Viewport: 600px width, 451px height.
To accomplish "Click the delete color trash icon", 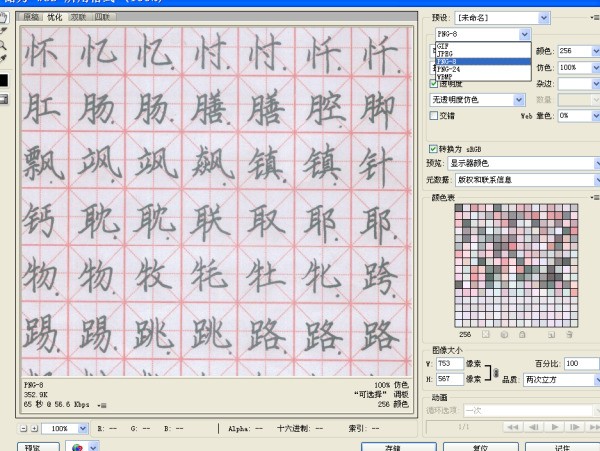I will point(569,334).
